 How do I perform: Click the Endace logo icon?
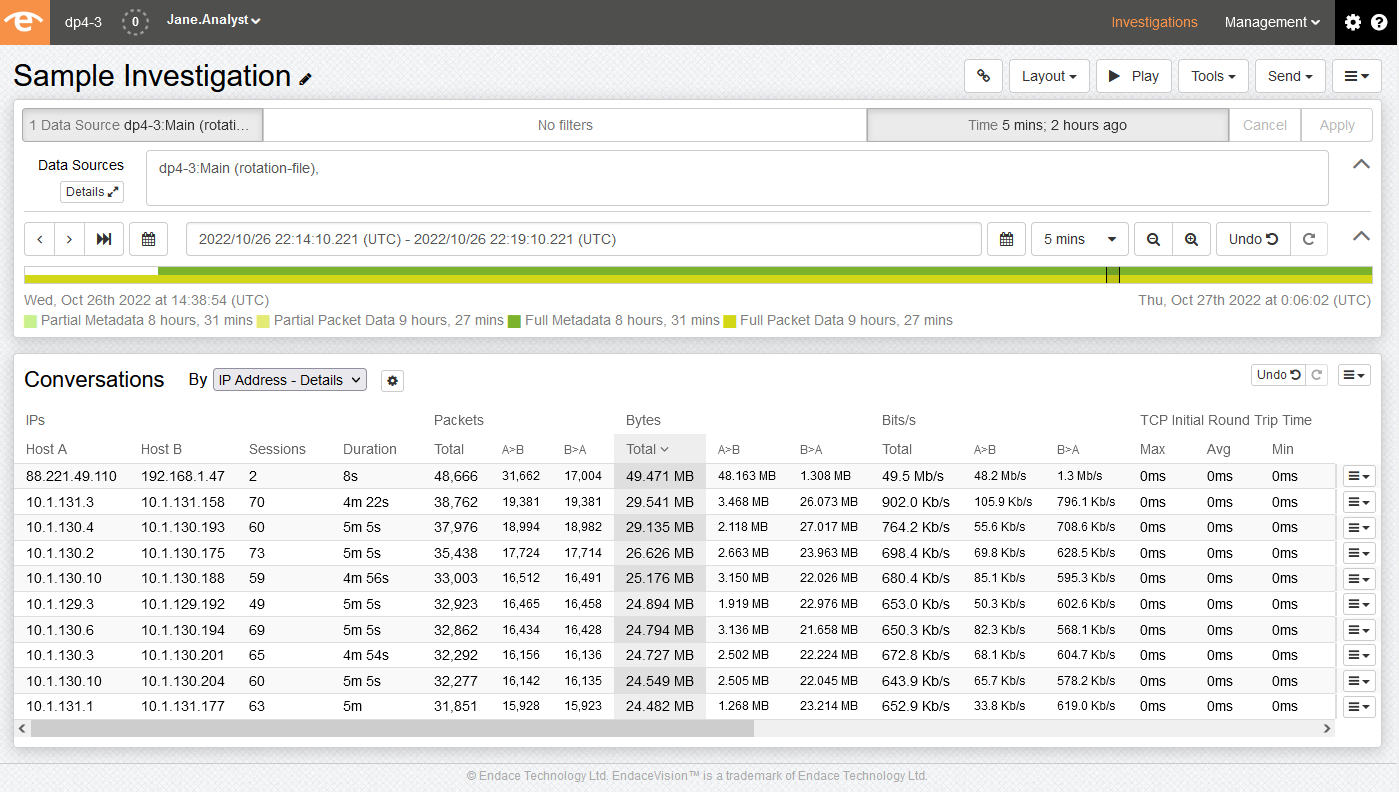(25, 22)
